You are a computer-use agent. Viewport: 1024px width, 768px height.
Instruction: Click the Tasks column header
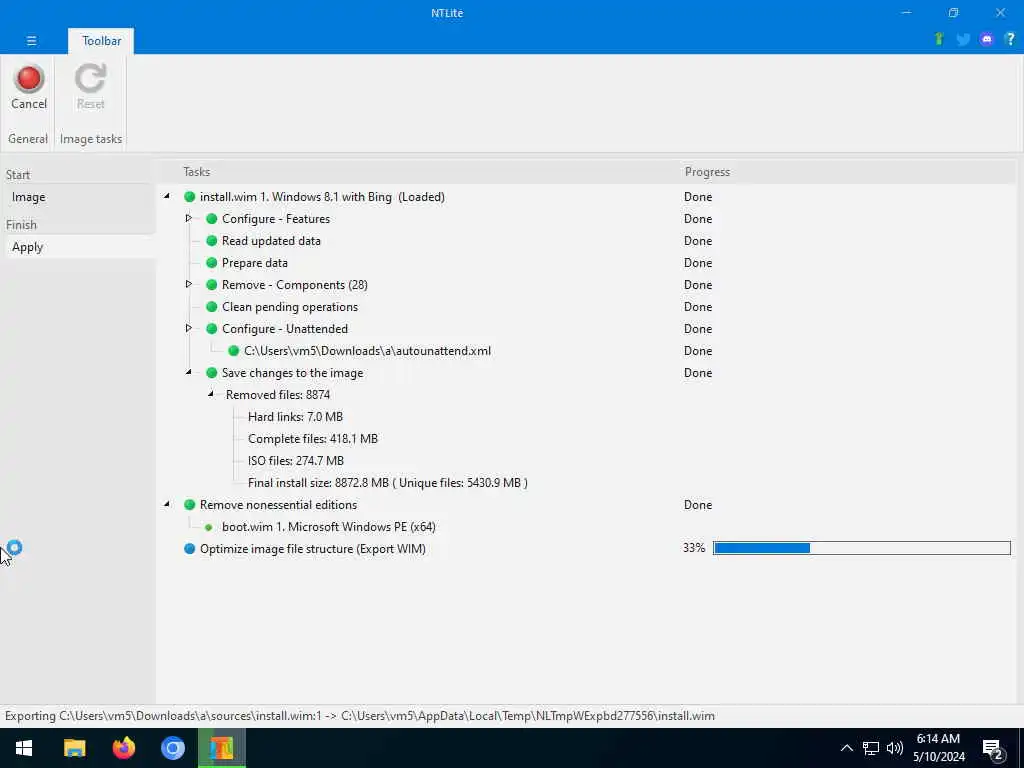(197, 172)
